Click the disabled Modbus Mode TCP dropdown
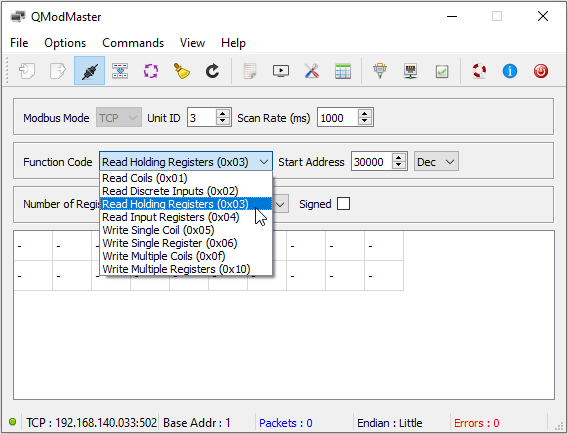This screenshot has height=434, width=568. point(119,118)
